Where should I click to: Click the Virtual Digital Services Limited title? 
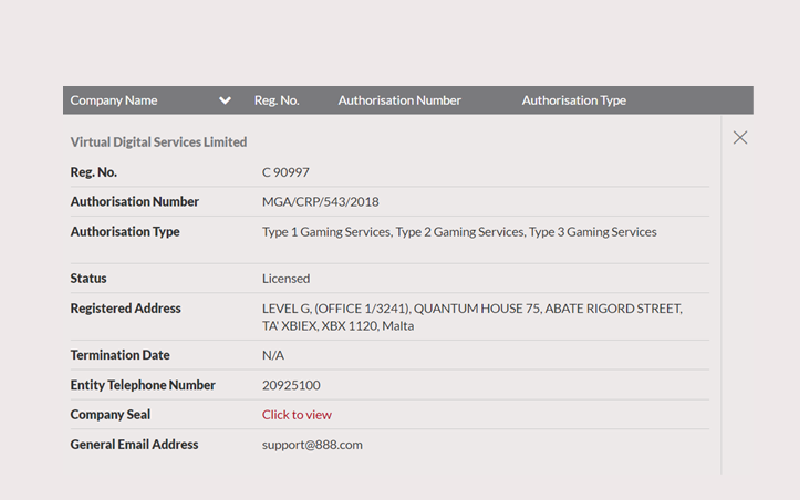159,142
